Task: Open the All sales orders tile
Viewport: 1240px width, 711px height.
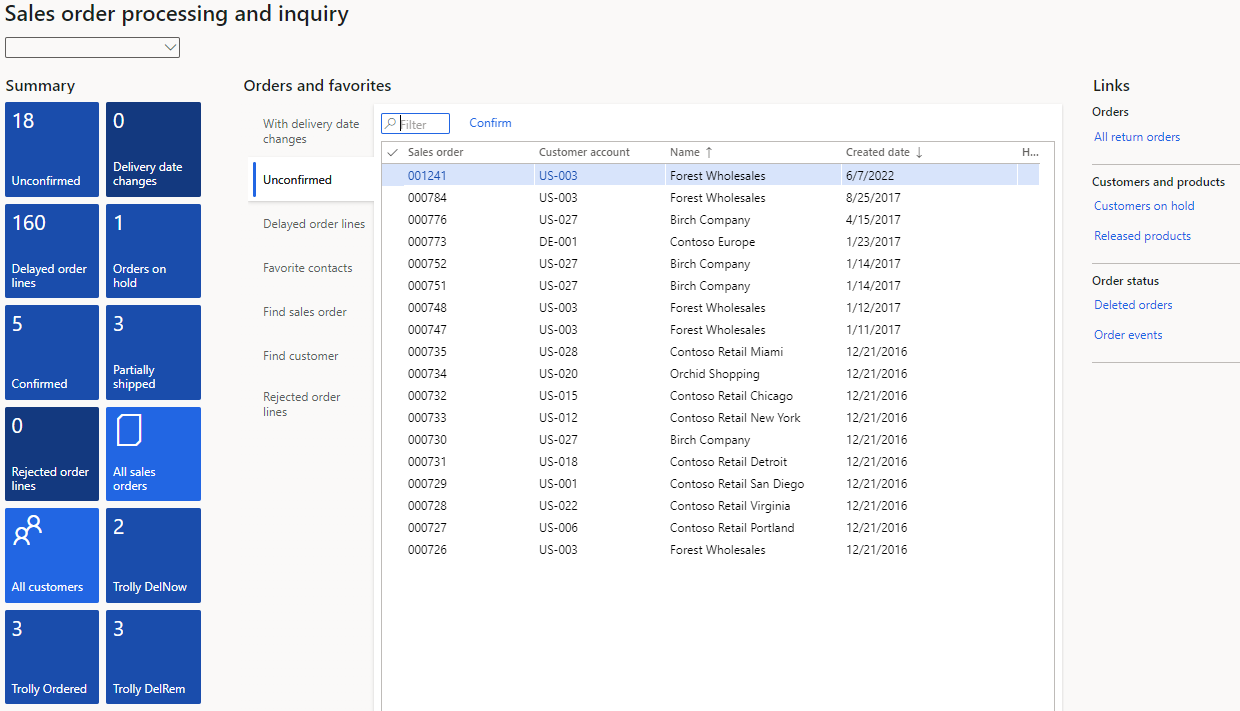Action: pos(153,454)
